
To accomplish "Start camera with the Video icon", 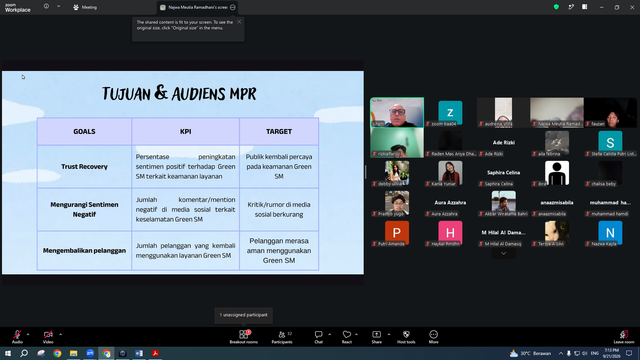I will coord(48,337).
